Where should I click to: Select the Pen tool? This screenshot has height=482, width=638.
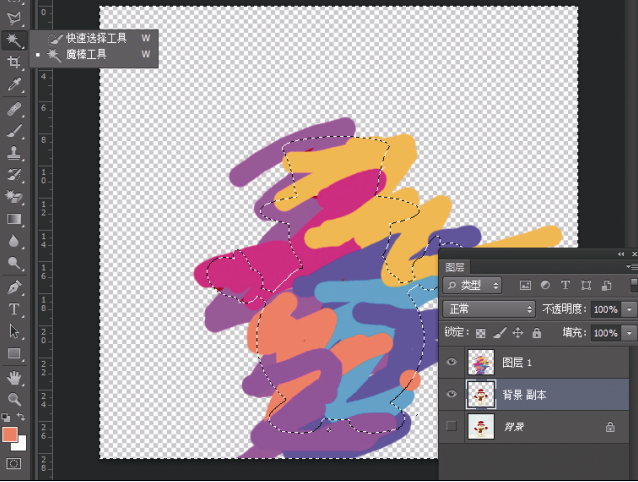14,287
